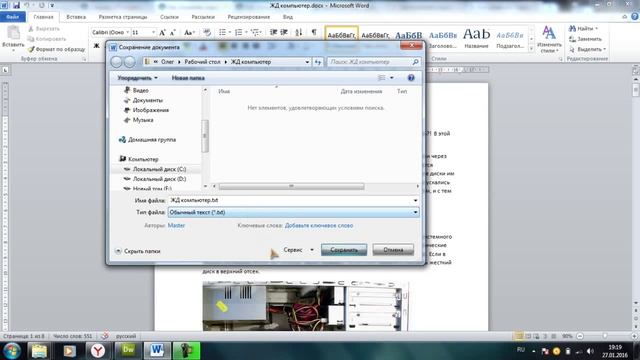
Task: Click the Shrink Font icon in ribbon
Action: [x=173, y=32]
